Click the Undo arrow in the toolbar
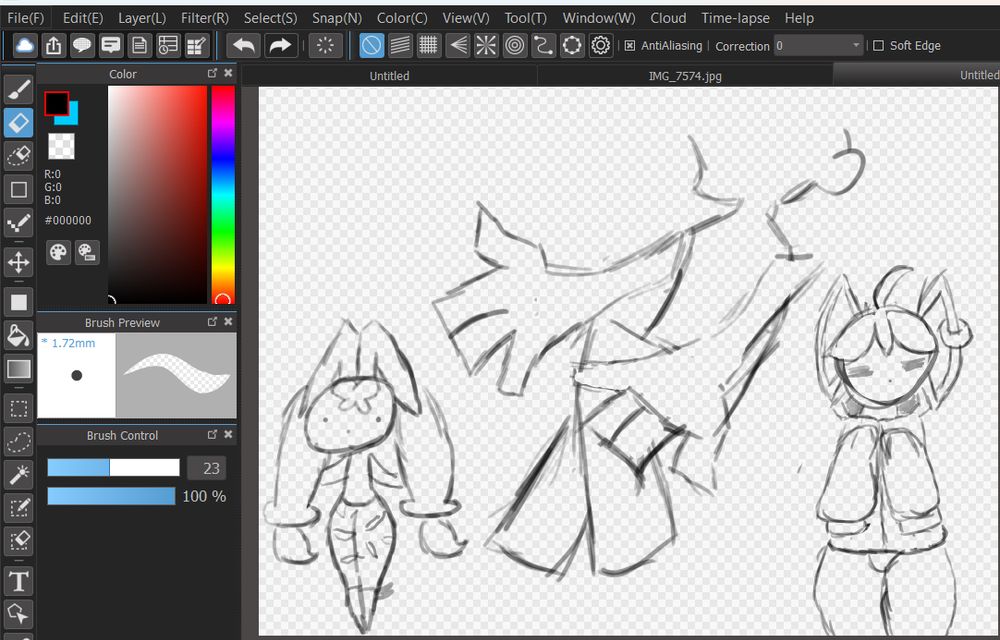This screenshot has width=1000, height=640. pos(243,45)
